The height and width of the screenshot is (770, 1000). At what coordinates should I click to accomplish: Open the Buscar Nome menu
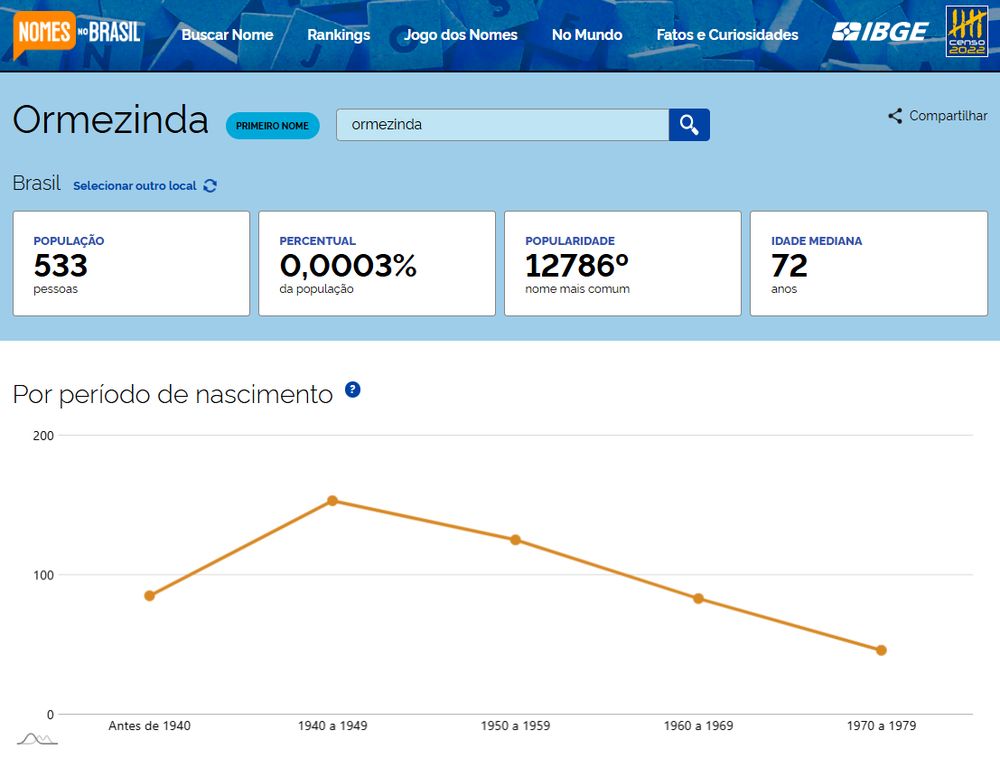pyautogui.click(x=227, y=35)
